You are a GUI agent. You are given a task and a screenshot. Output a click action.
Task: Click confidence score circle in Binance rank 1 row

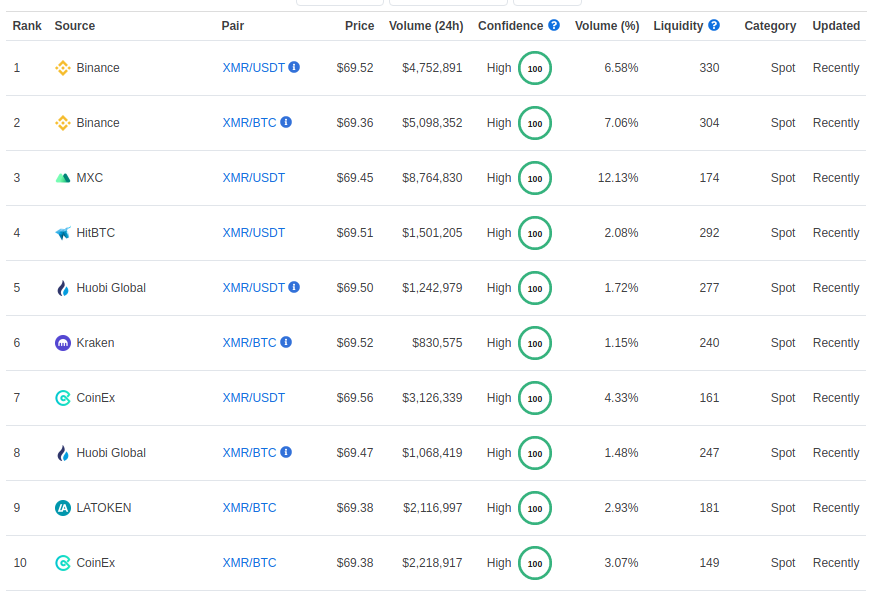(535, 68)
